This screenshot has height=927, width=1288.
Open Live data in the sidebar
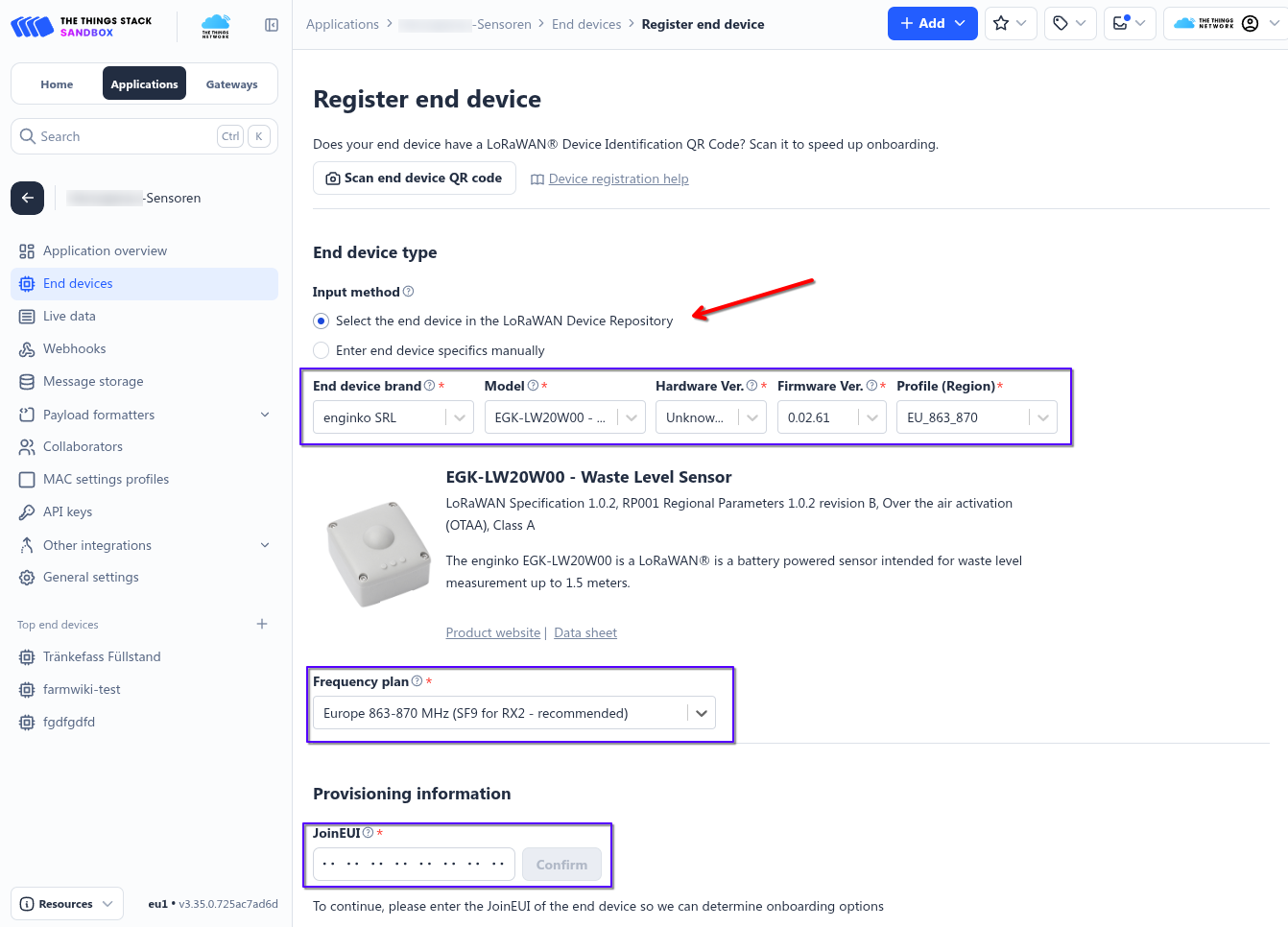69,316
